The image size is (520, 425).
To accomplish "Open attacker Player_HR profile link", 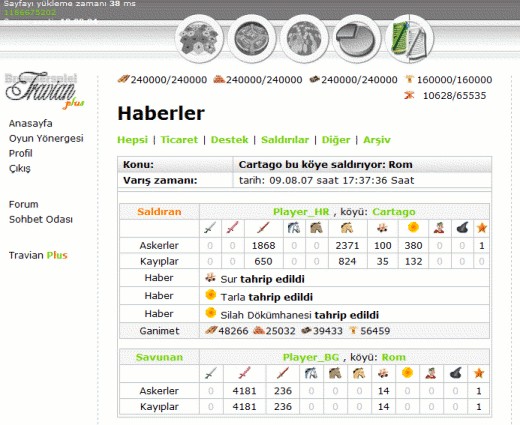I will click(x=301, y=212).
